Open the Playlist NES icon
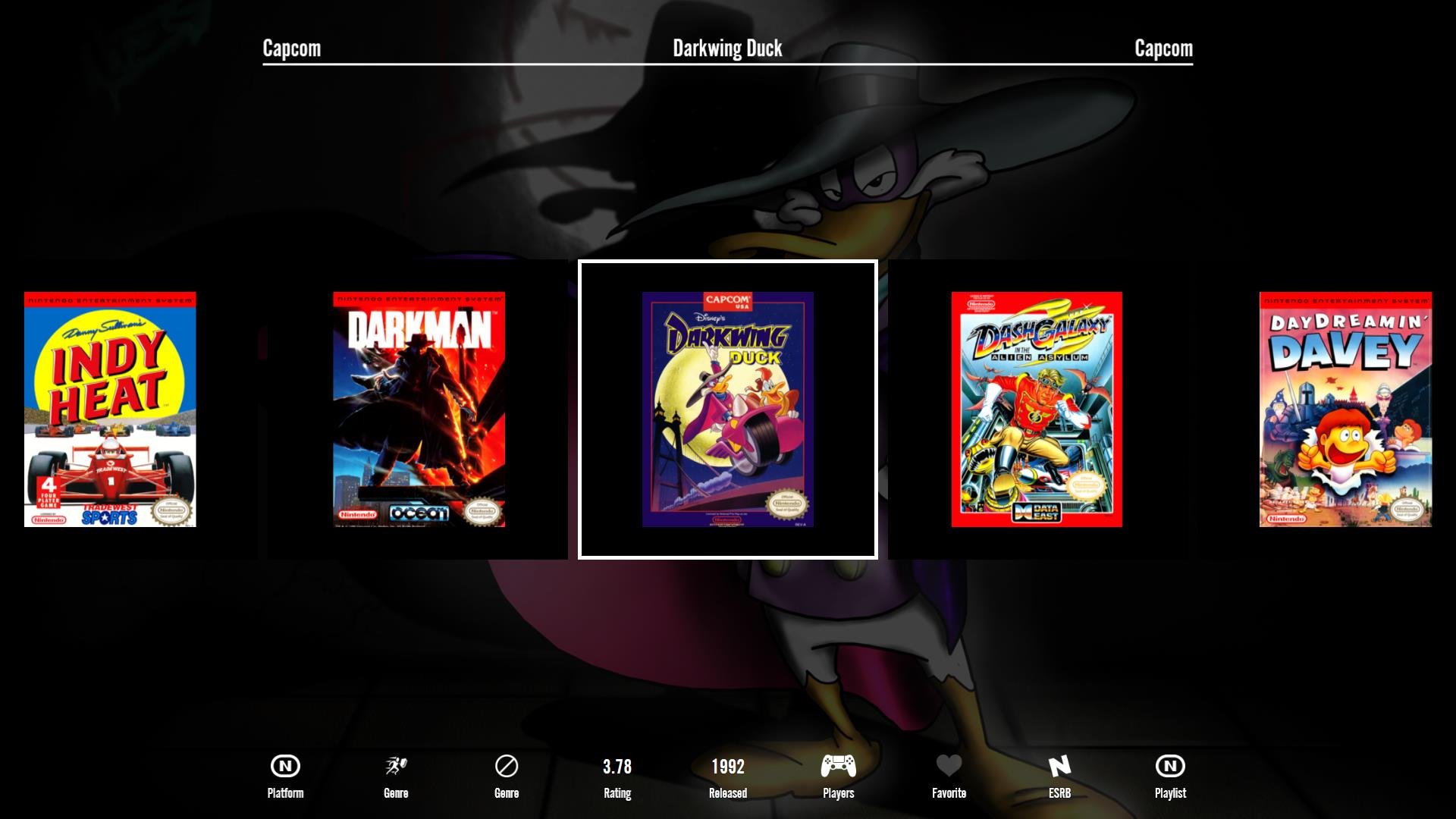 (1170, 766)
